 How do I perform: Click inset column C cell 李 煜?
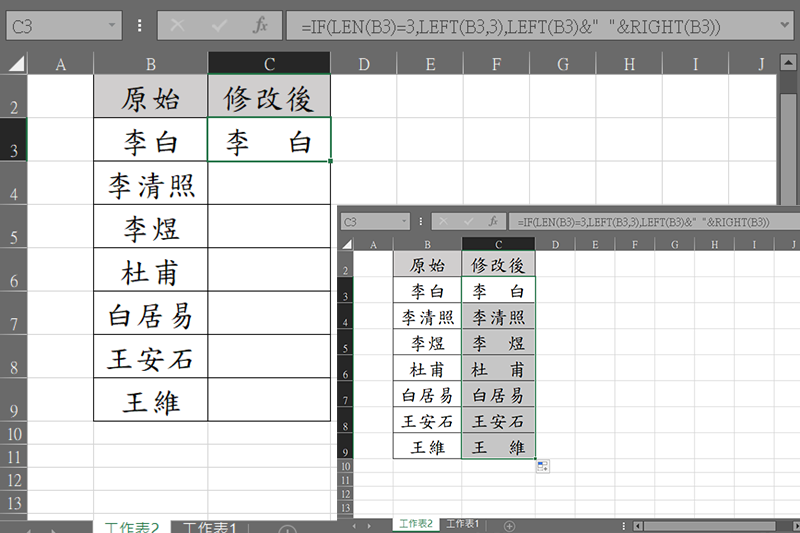click(x=498, y=342)
